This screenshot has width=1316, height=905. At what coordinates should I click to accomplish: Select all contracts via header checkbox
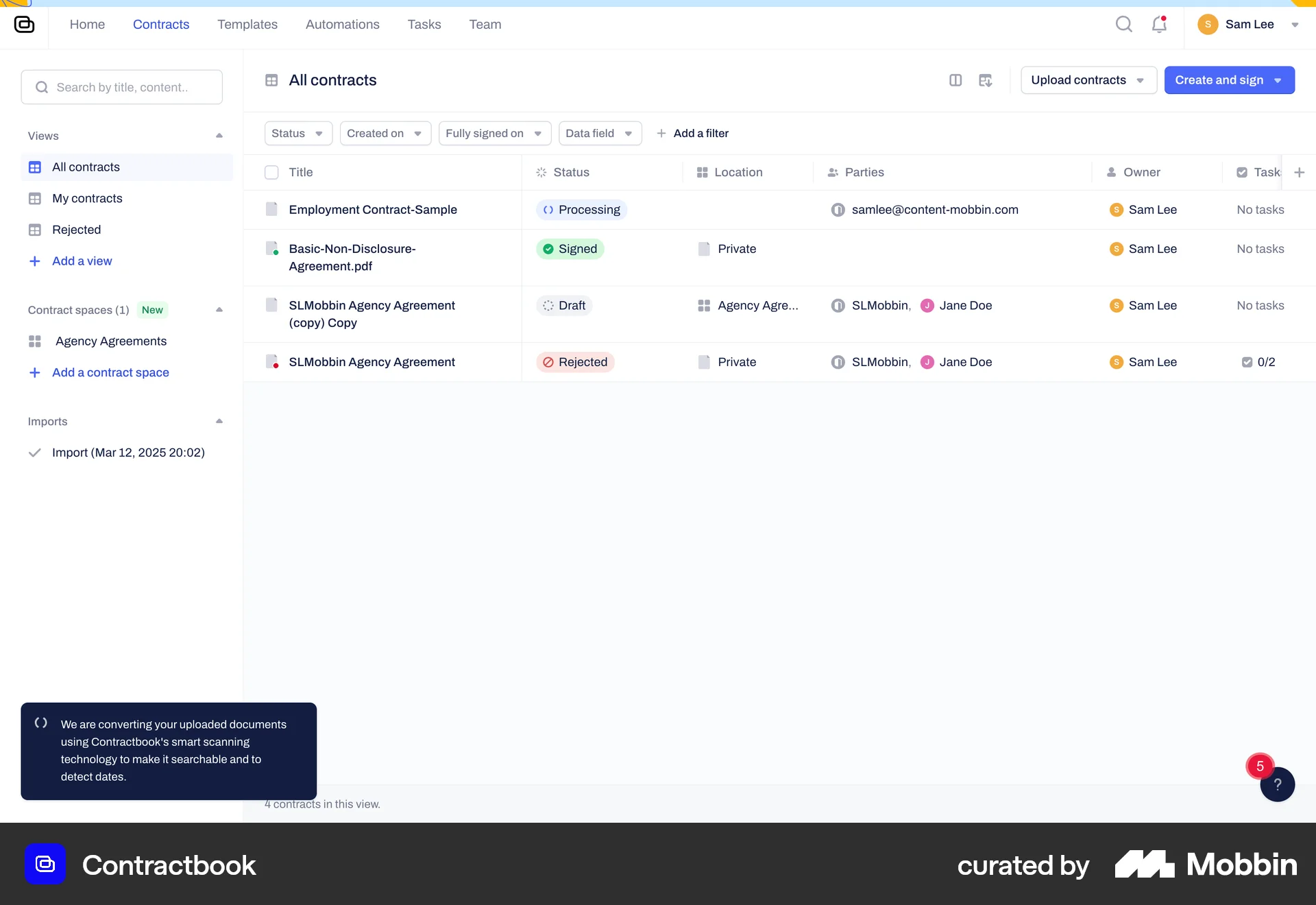[271, 172]
